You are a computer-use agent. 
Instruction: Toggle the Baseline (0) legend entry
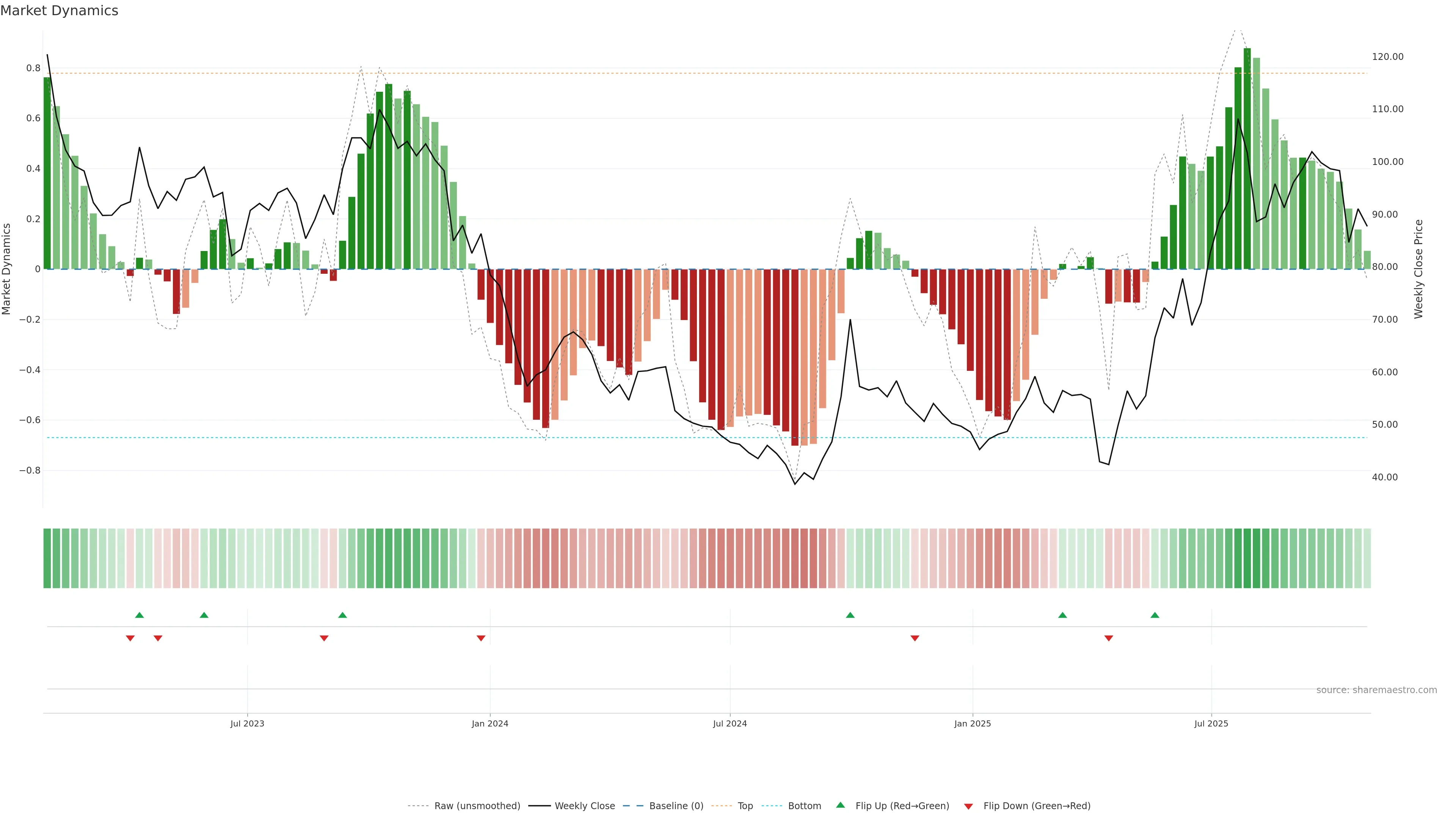[676, 806]
